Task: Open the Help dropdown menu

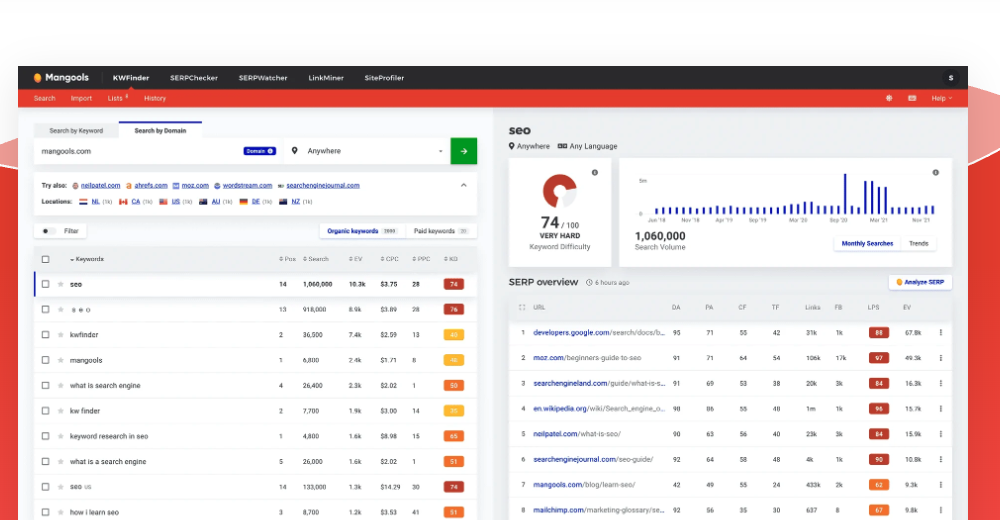Action: coord(941,98)
